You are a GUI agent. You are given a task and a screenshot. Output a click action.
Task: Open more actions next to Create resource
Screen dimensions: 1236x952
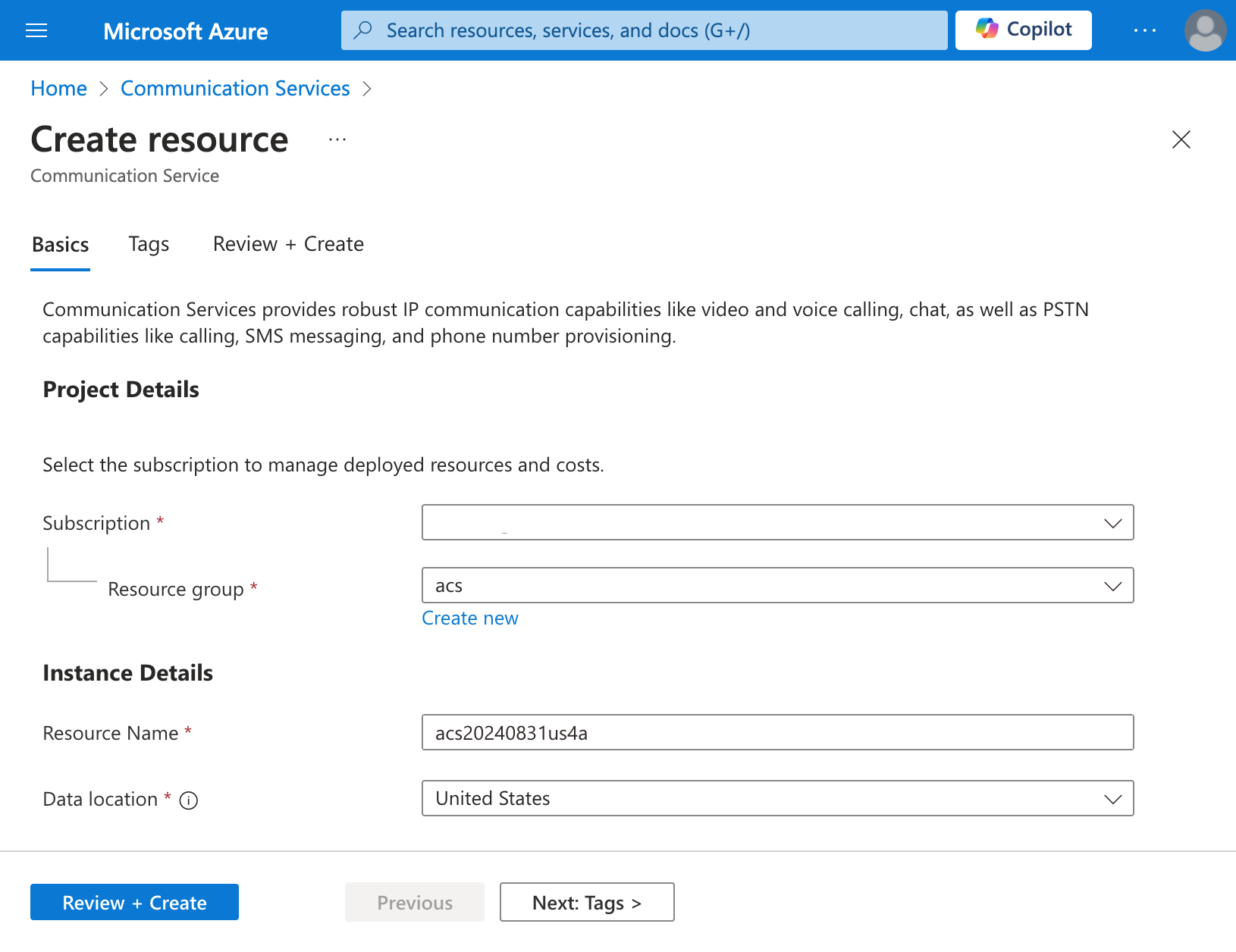point(337,139)
